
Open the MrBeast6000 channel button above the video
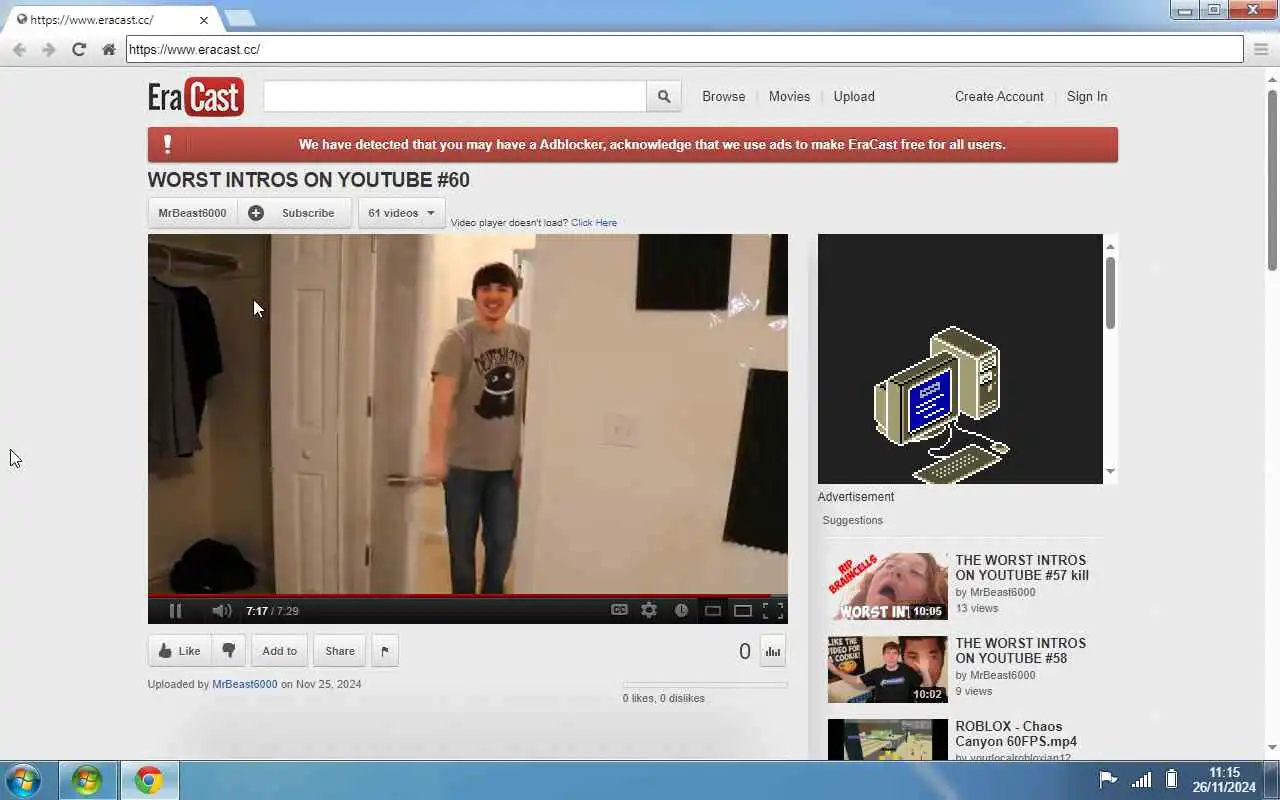192,213
